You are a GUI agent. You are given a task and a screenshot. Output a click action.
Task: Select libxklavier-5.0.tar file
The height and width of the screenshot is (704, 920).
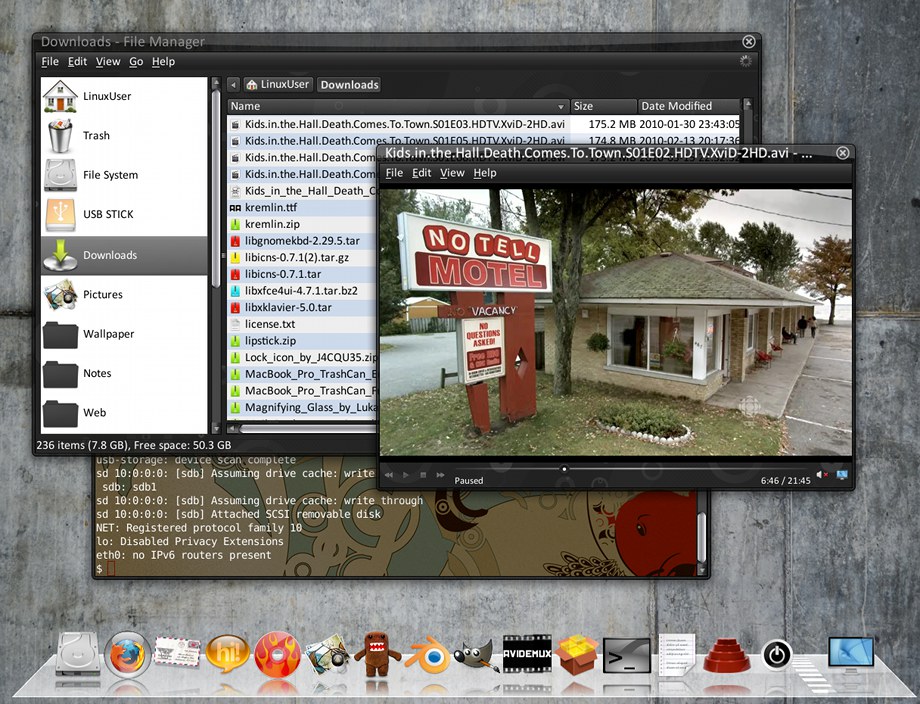pyautogui.click(x=302, y=307)
